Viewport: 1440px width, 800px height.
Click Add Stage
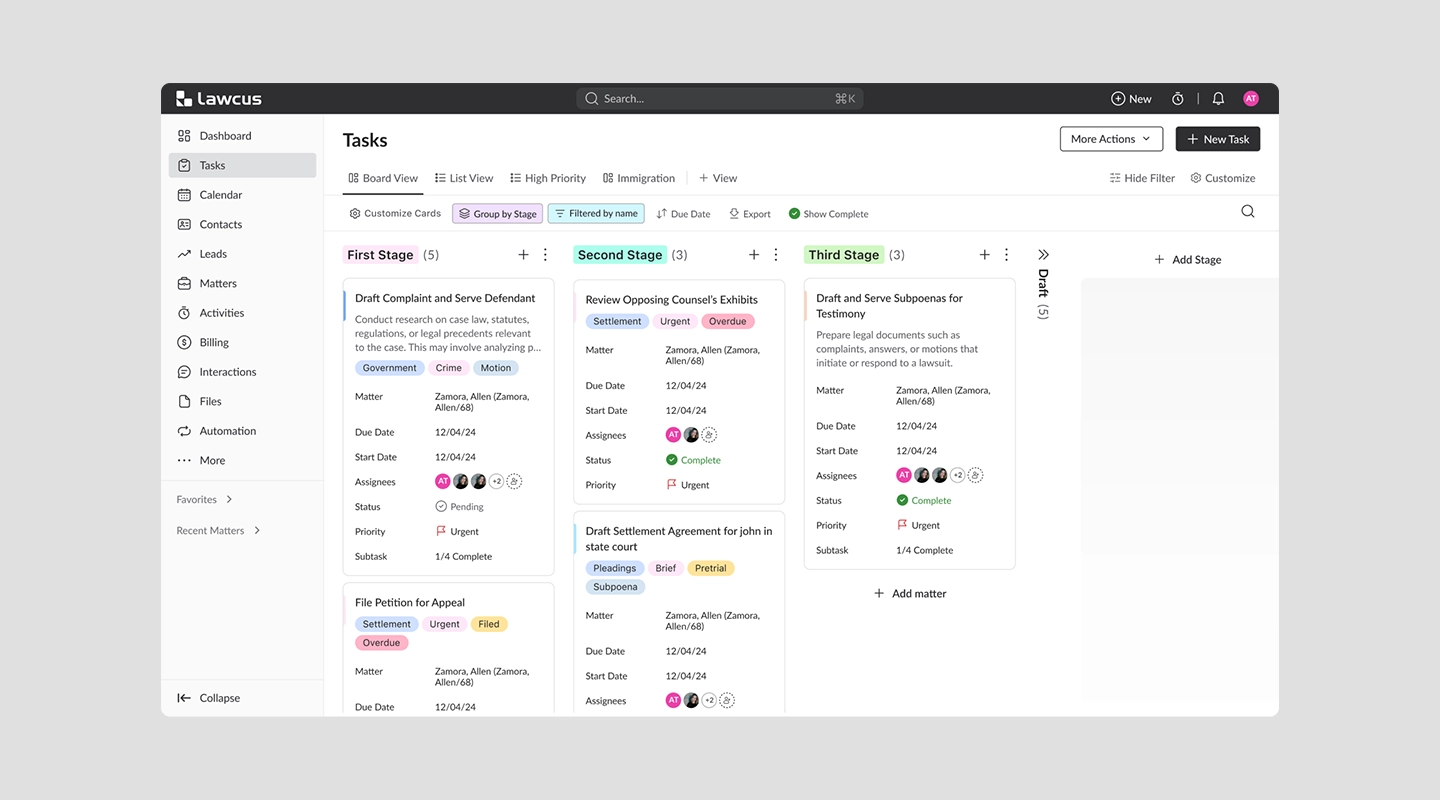(x=1188, y=259)
